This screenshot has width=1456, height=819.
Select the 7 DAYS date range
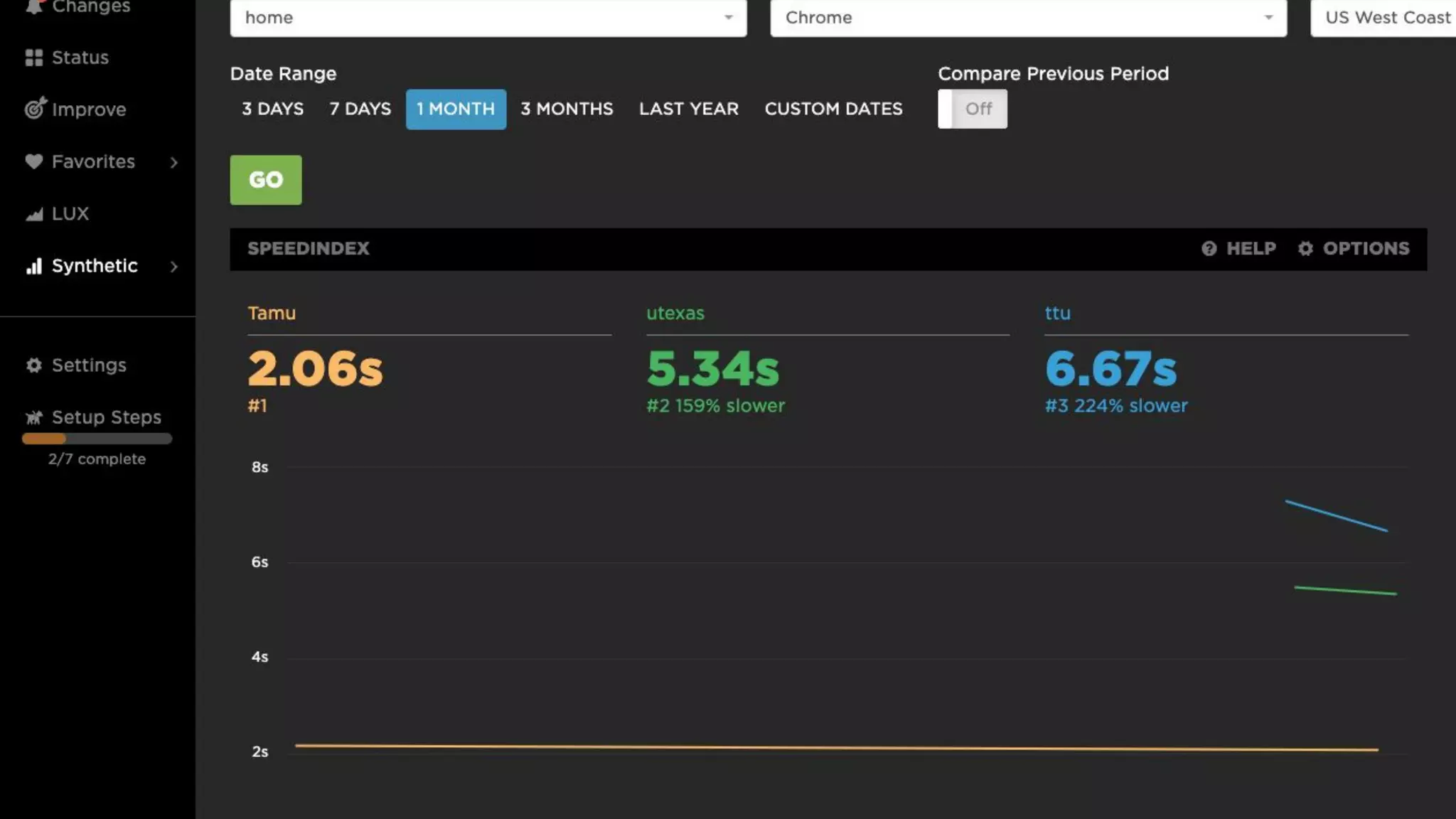(360, 109)
